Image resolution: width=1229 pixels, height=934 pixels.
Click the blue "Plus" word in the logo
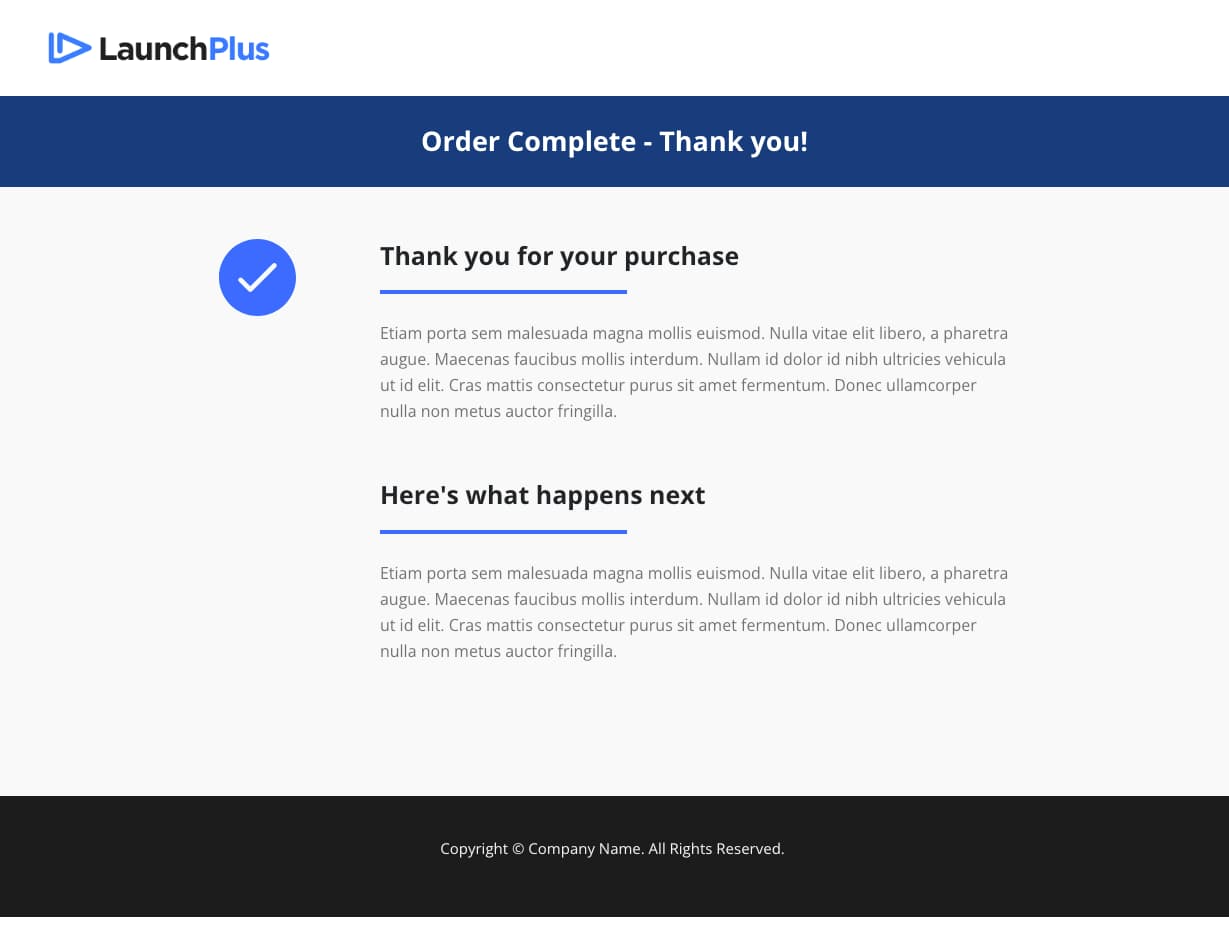click(x=239, y=48)
